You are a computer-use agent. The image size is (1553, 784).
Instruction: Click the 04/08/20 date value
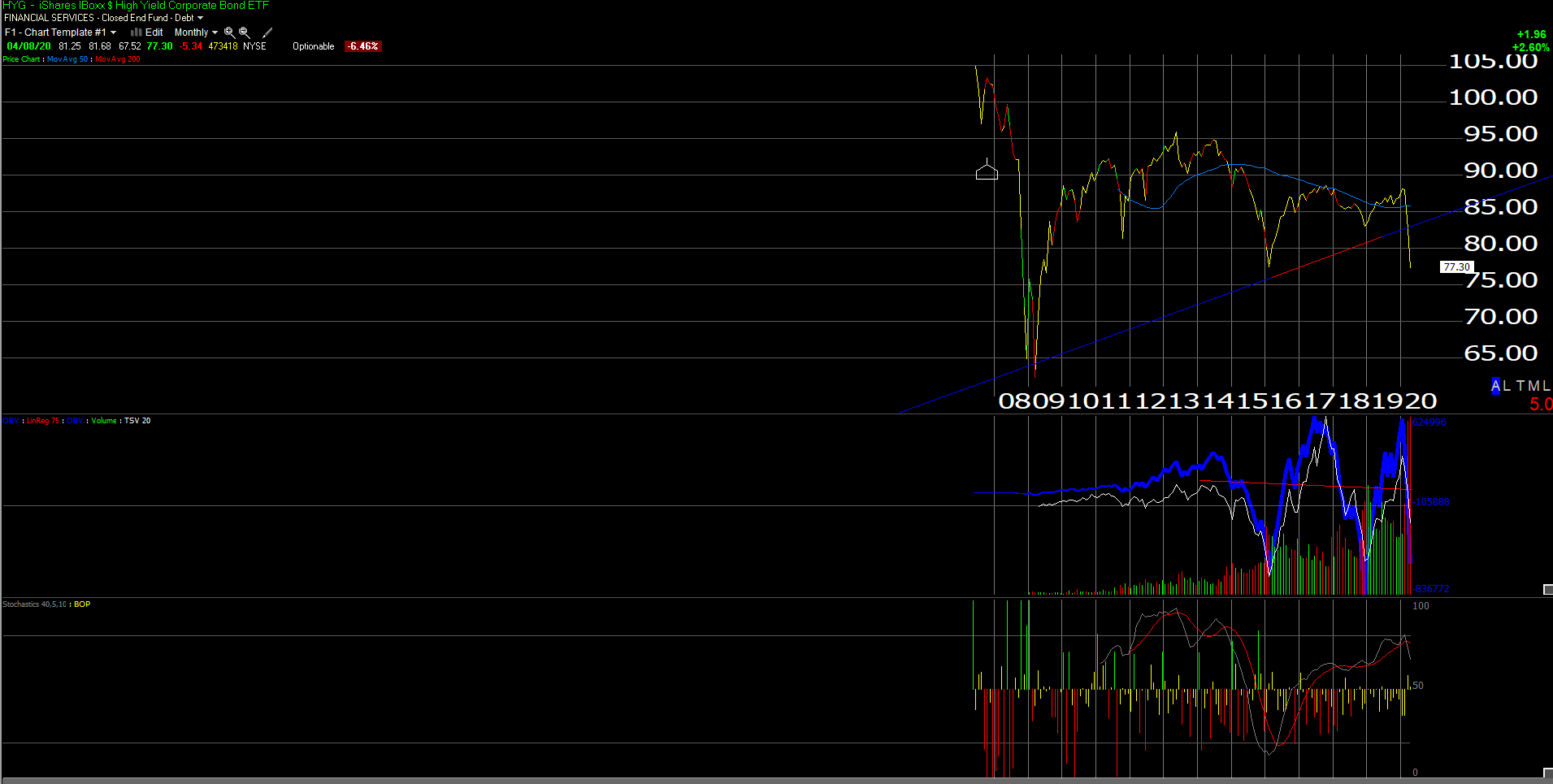click(28, 46)
